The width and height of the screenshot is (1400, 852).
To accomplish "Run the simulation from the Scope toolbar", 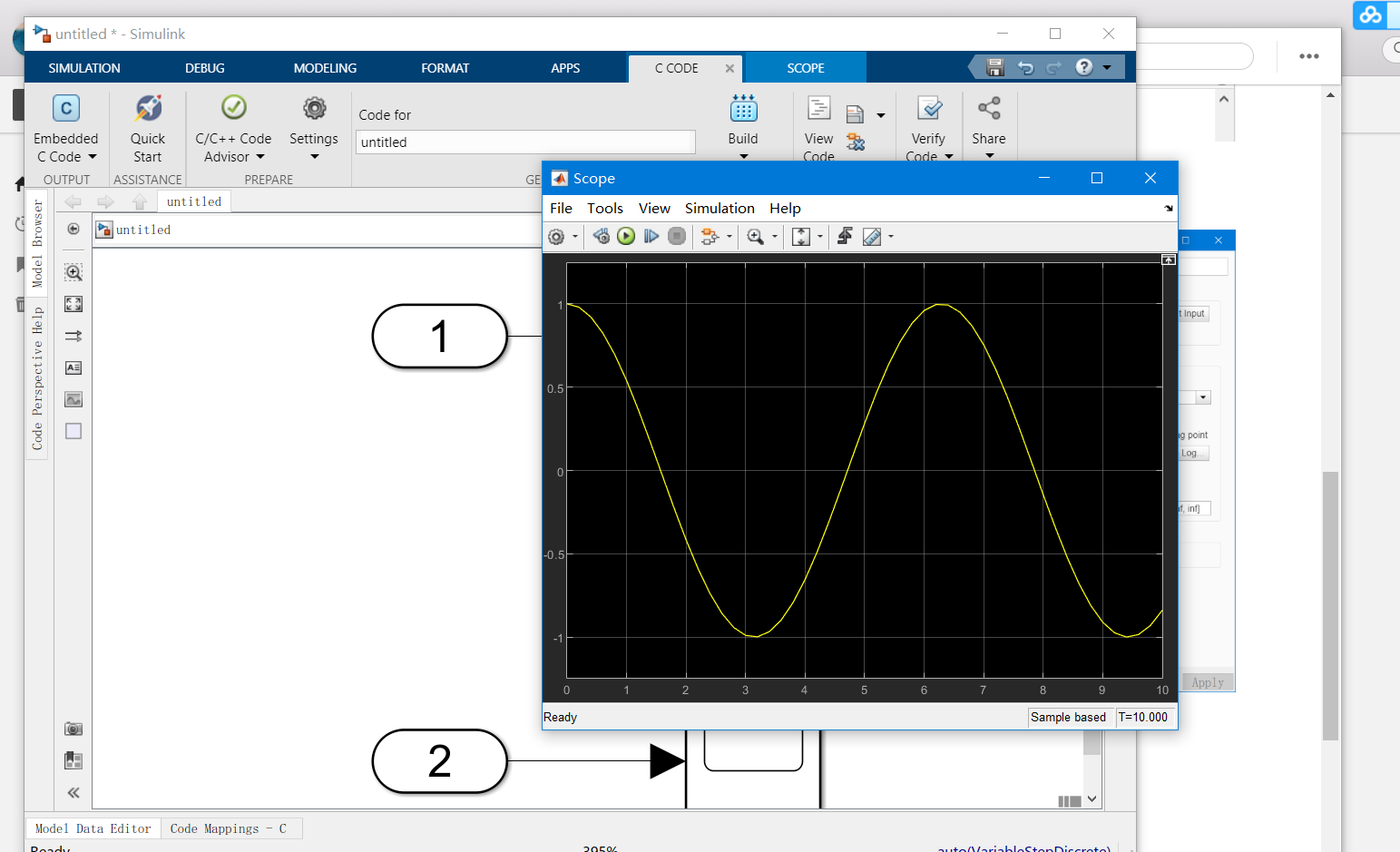I will (626, 236).
